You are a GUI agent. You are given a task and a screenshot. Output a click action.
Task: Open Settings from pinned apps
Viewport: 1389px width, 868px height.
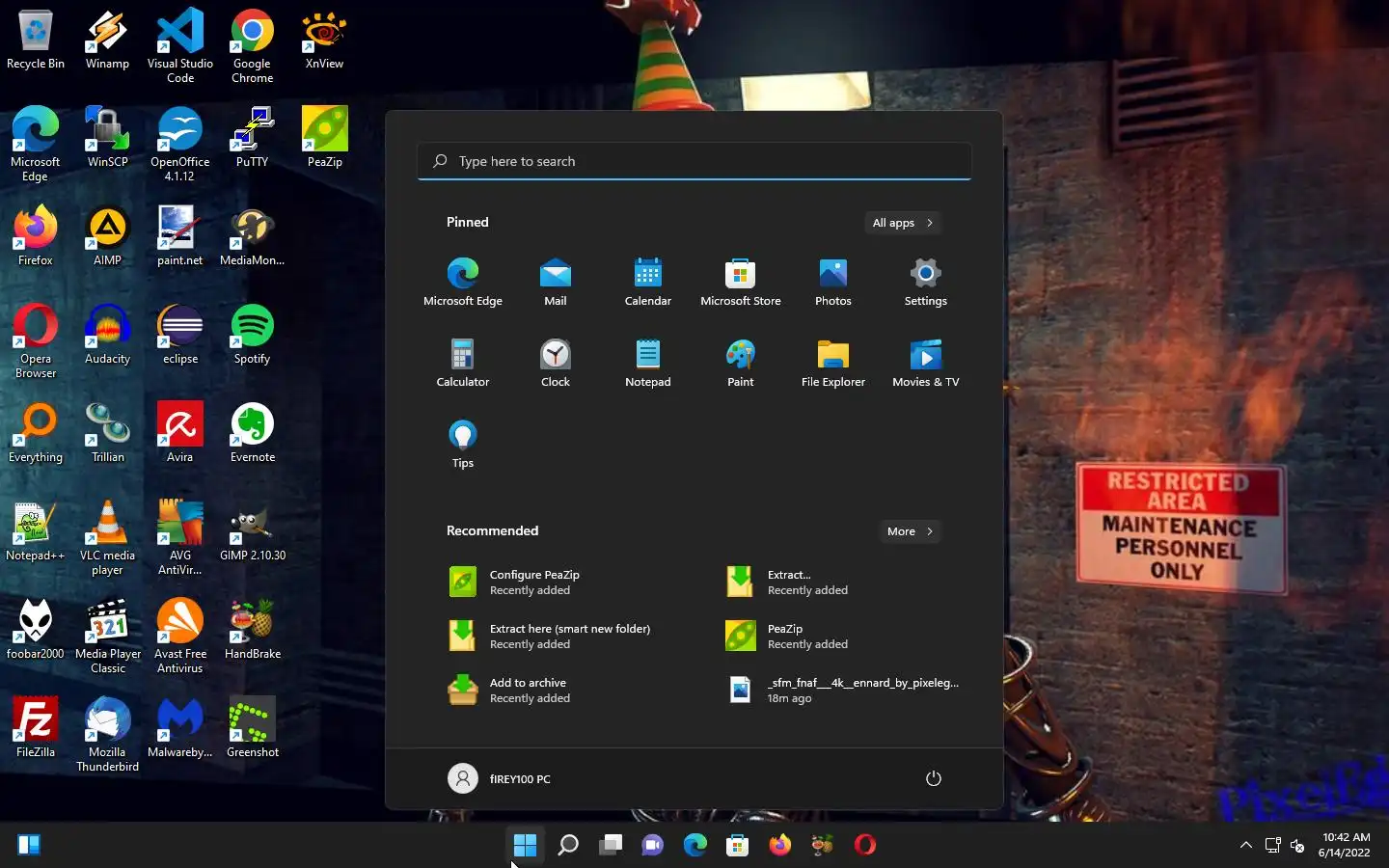coord(925,282)
